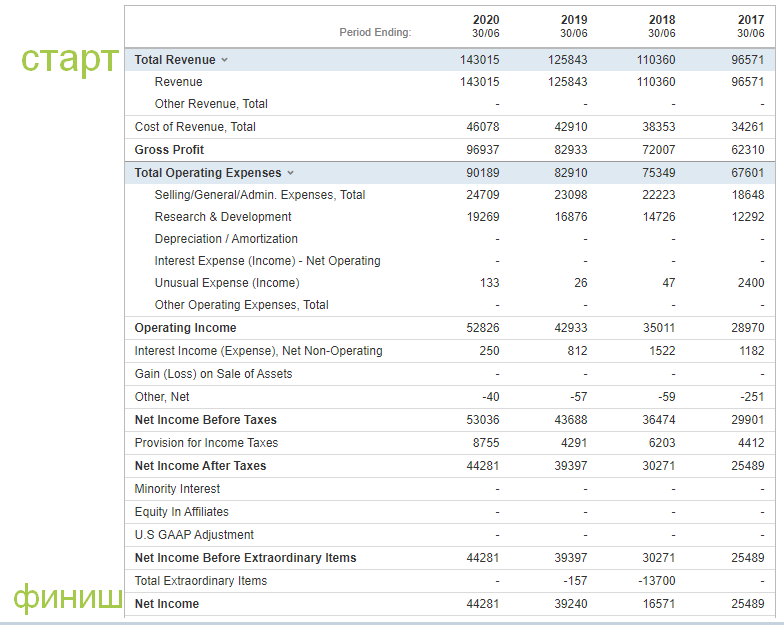The width and height of the screenshot is (784, 625).
Task: Click 2018 Total Revenue value 110360
Action: point(656,60)
